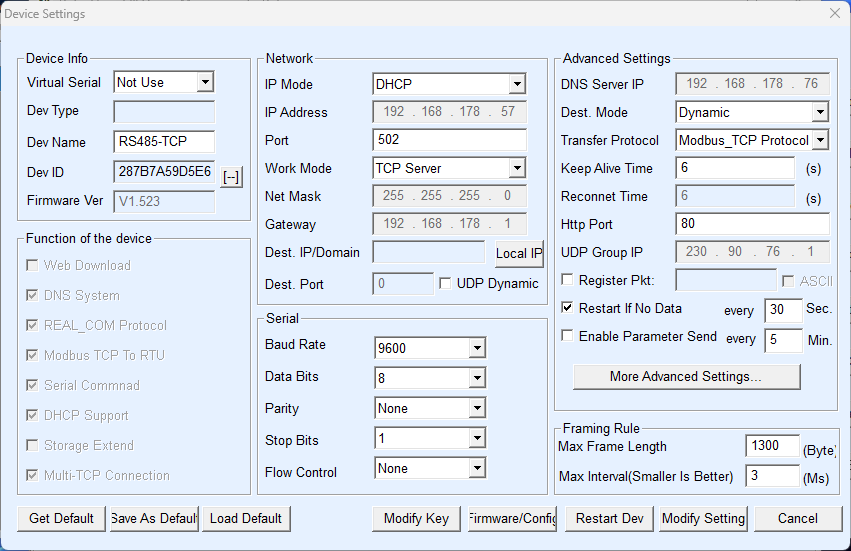The height and width of the screenshot is (551, 851).
Task: Toggle the Multi-TCP Connection checkbox
Action: pos(33,475)
